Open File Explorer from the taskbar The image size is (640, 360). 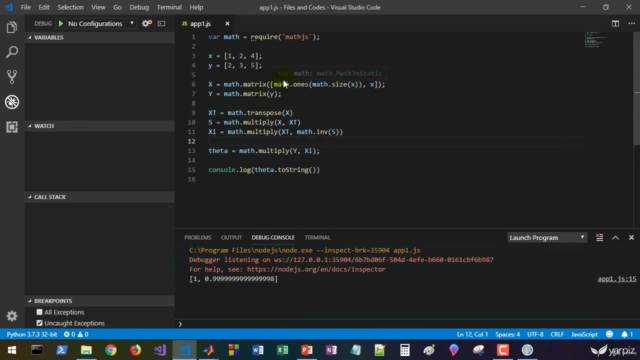coord(86,350)
